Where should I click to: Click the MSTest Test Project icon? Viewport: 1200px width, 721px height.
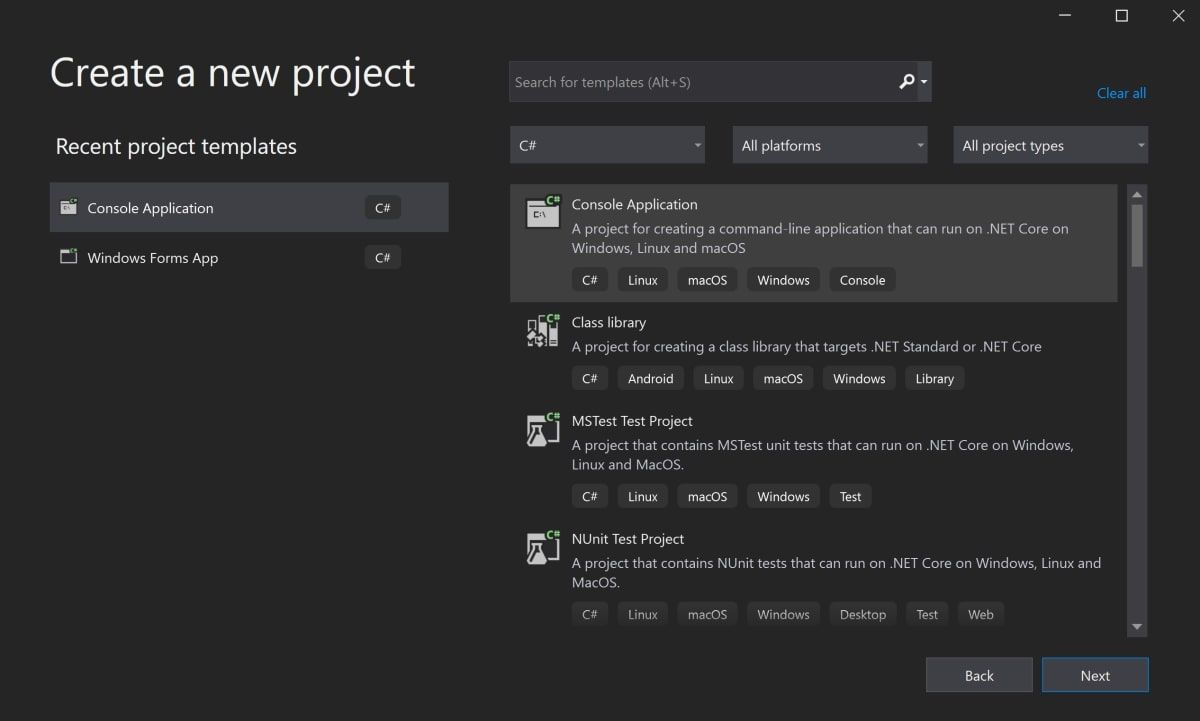[x=543, y=429]
